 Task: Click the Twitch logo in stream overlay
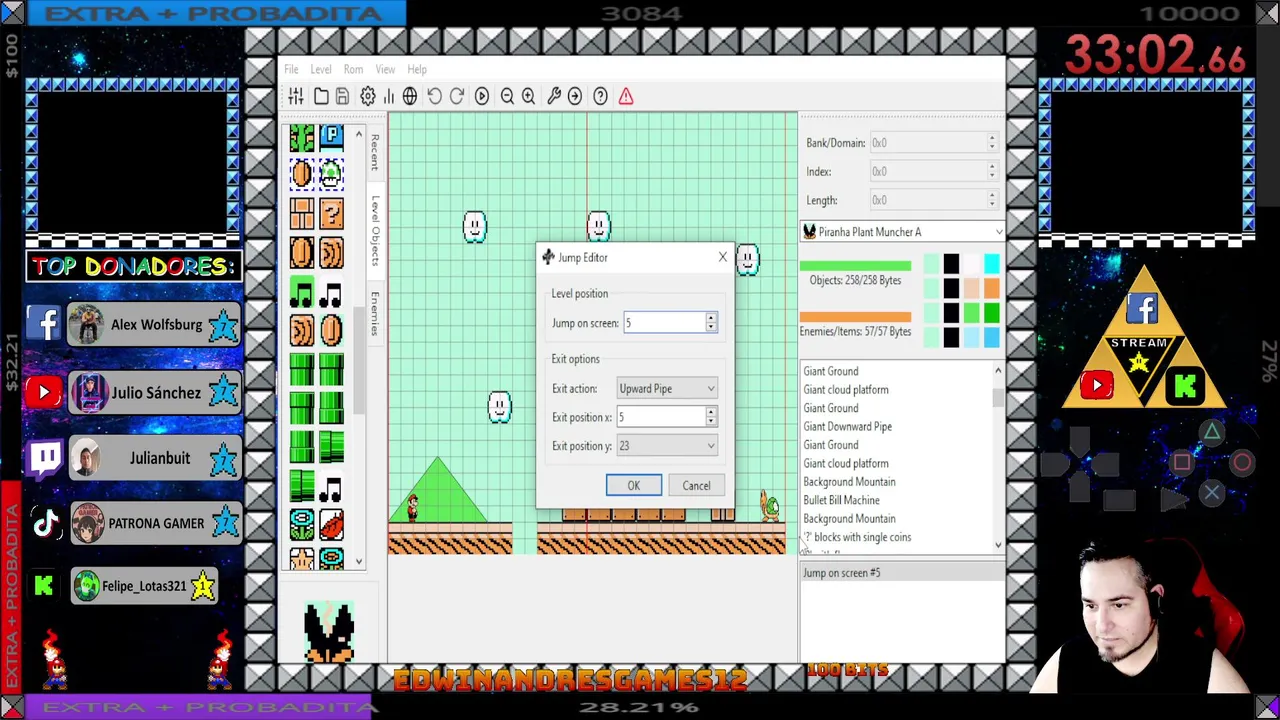coord(45,459)
